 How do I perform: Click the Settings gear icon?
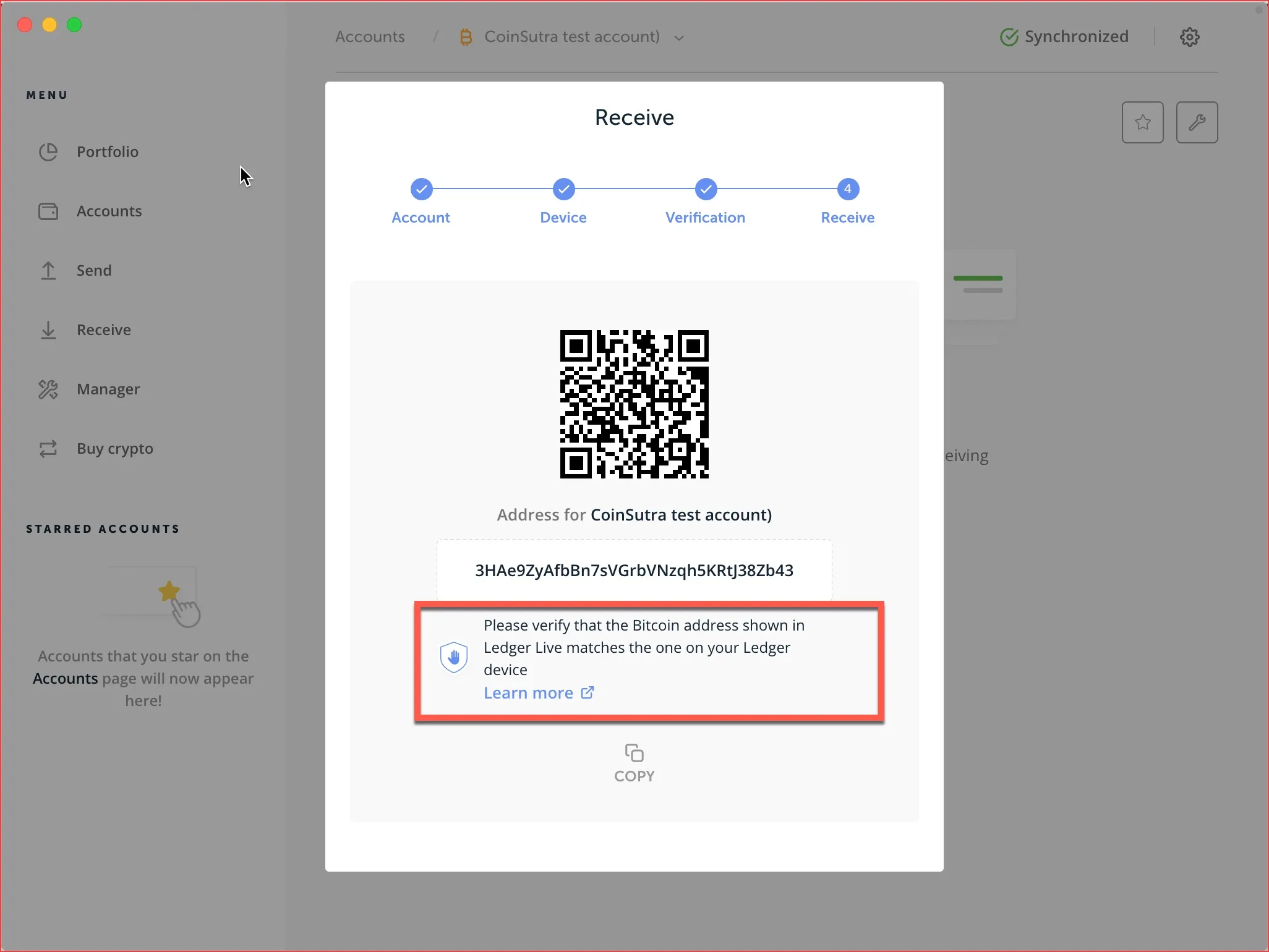(x=1189, y=36)
